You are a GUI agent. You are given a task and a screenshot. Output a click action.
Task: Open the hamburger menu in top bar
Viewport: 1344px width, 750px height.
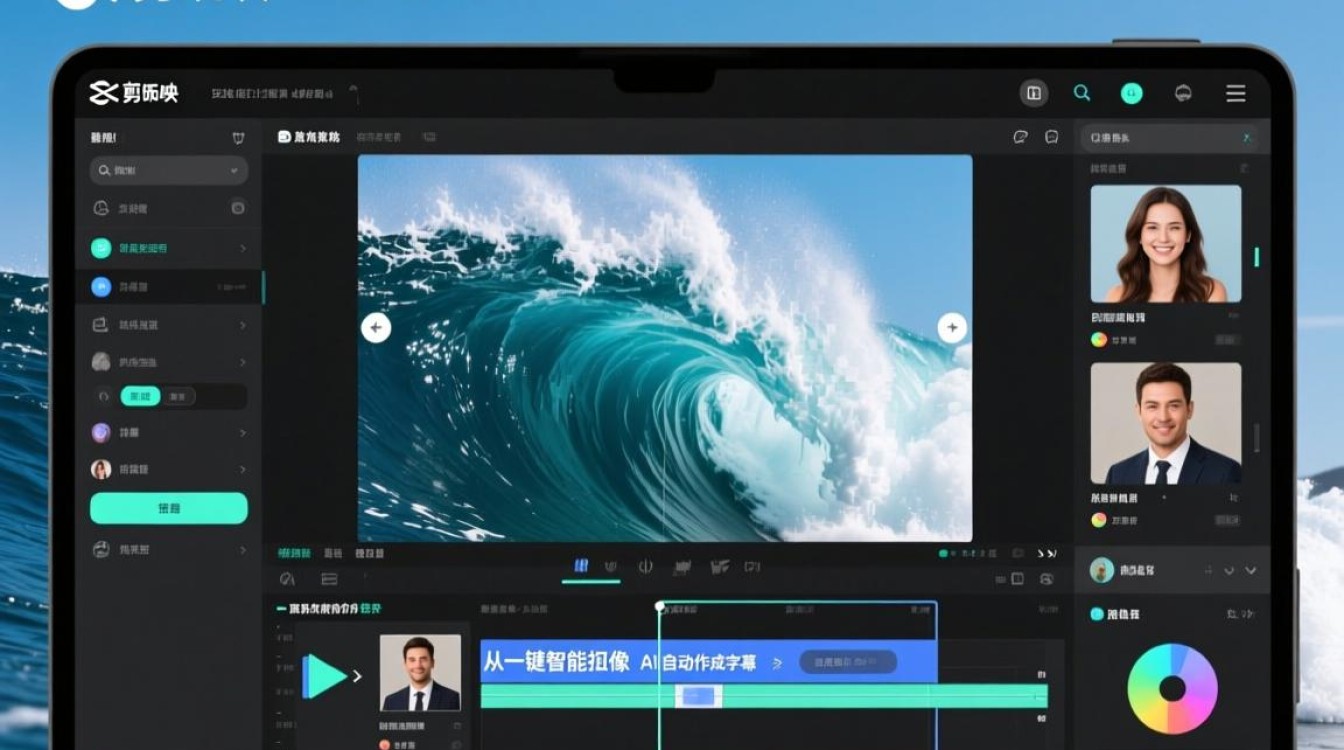click(1236, 94)
